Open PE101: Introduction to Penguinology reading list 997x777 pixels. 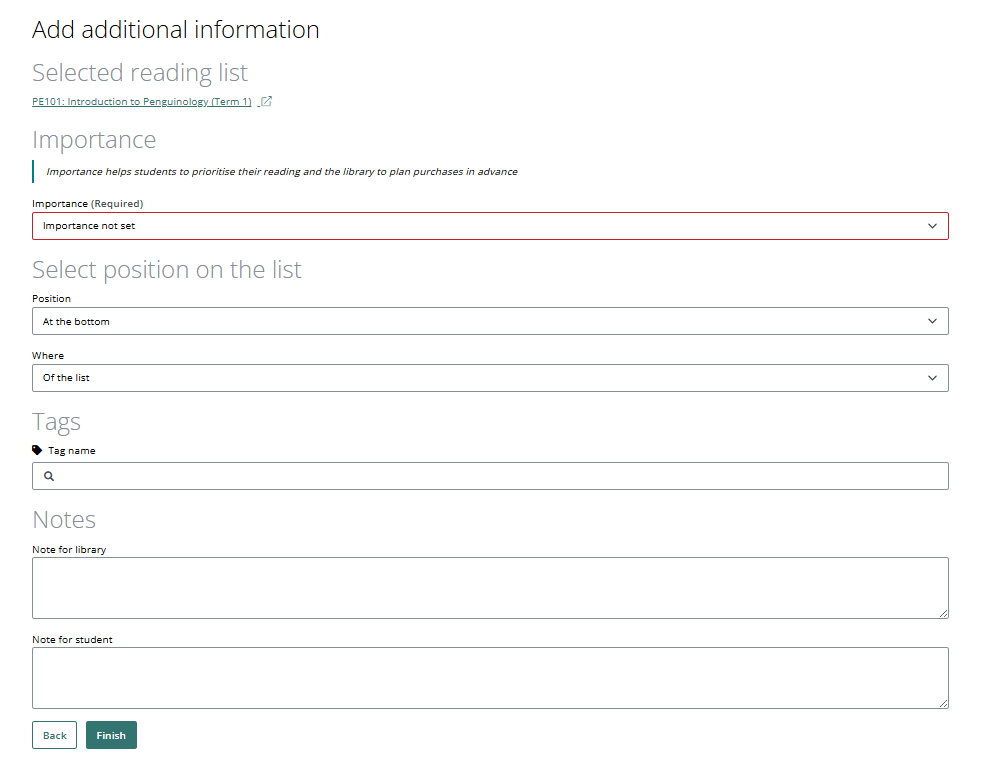140,101
